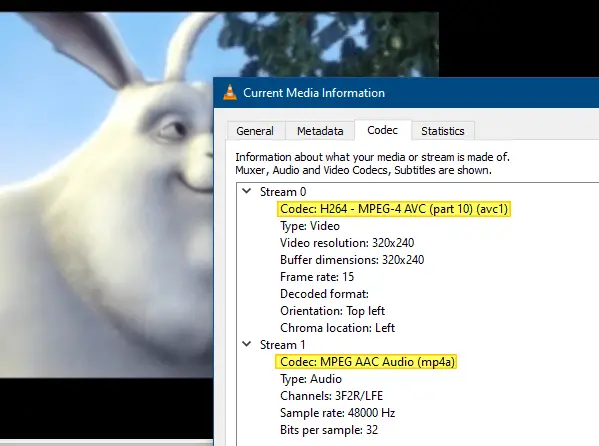This screenshot has height=446, width=599.
Task: Open the Metadata tab
Action: click(320, 131)
